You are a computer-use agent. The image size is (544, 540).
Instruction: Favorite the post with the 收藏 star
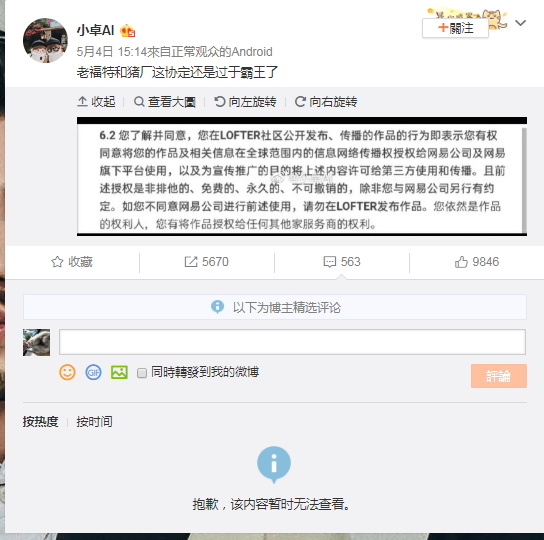pyautogui.click(x=72, y=262)
